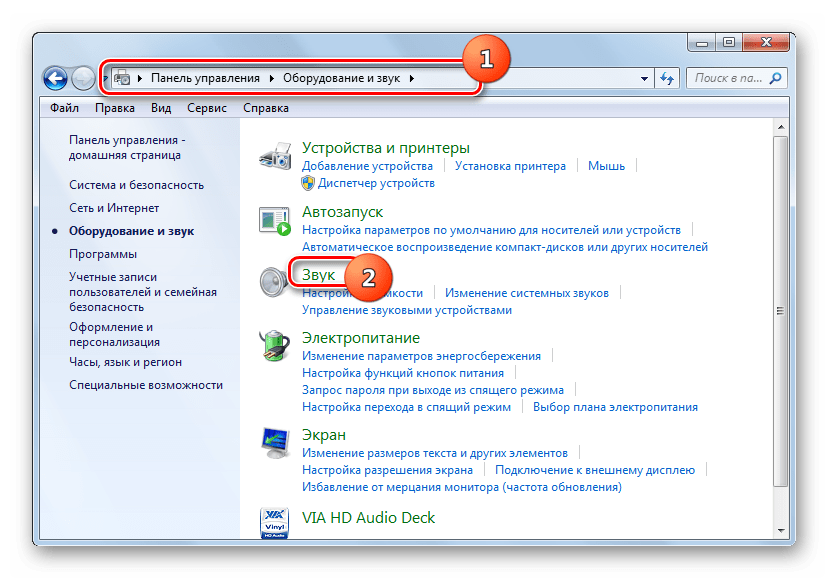829x579 pixels.
Task: Expand arrow after Панель управления breadcrumb
Action: pos(271,78)
